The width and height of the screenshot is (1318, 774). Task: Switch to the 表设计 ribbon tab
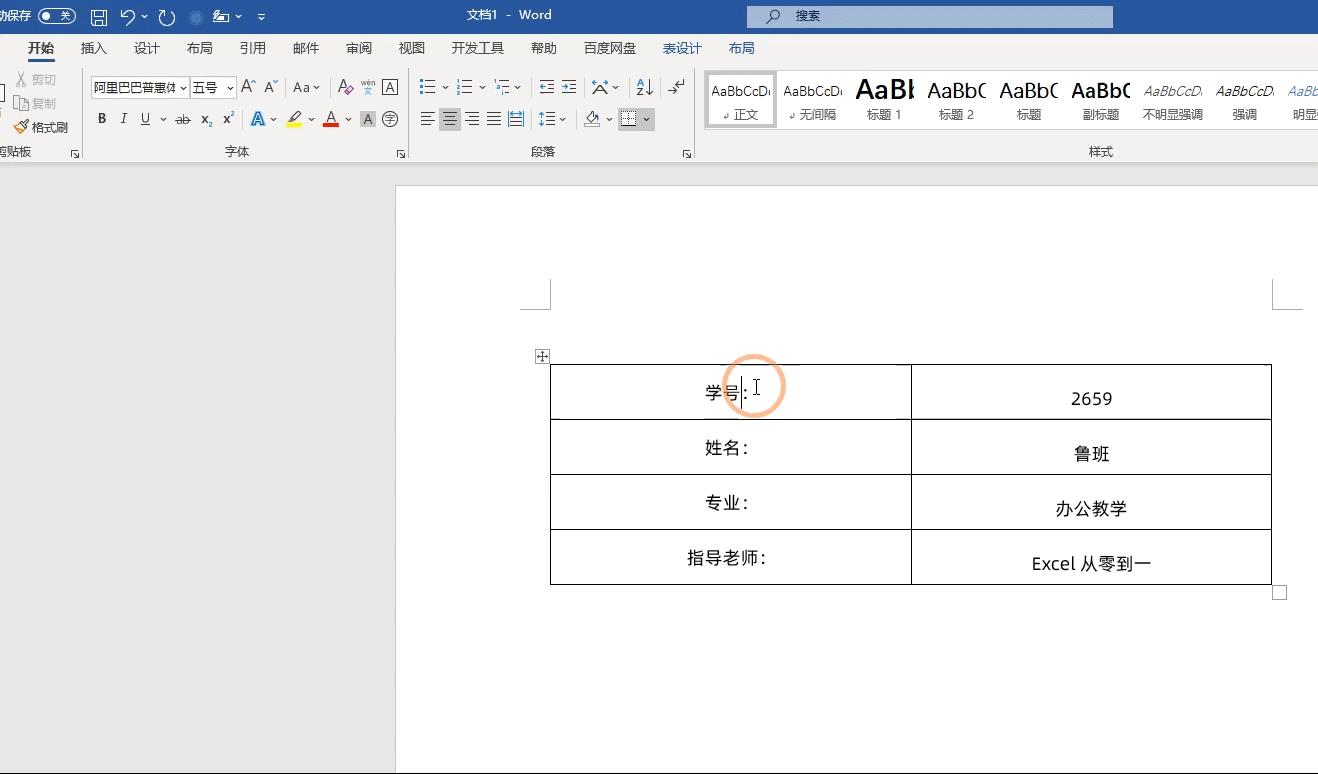pyautogui.click(x=681, y=47)
